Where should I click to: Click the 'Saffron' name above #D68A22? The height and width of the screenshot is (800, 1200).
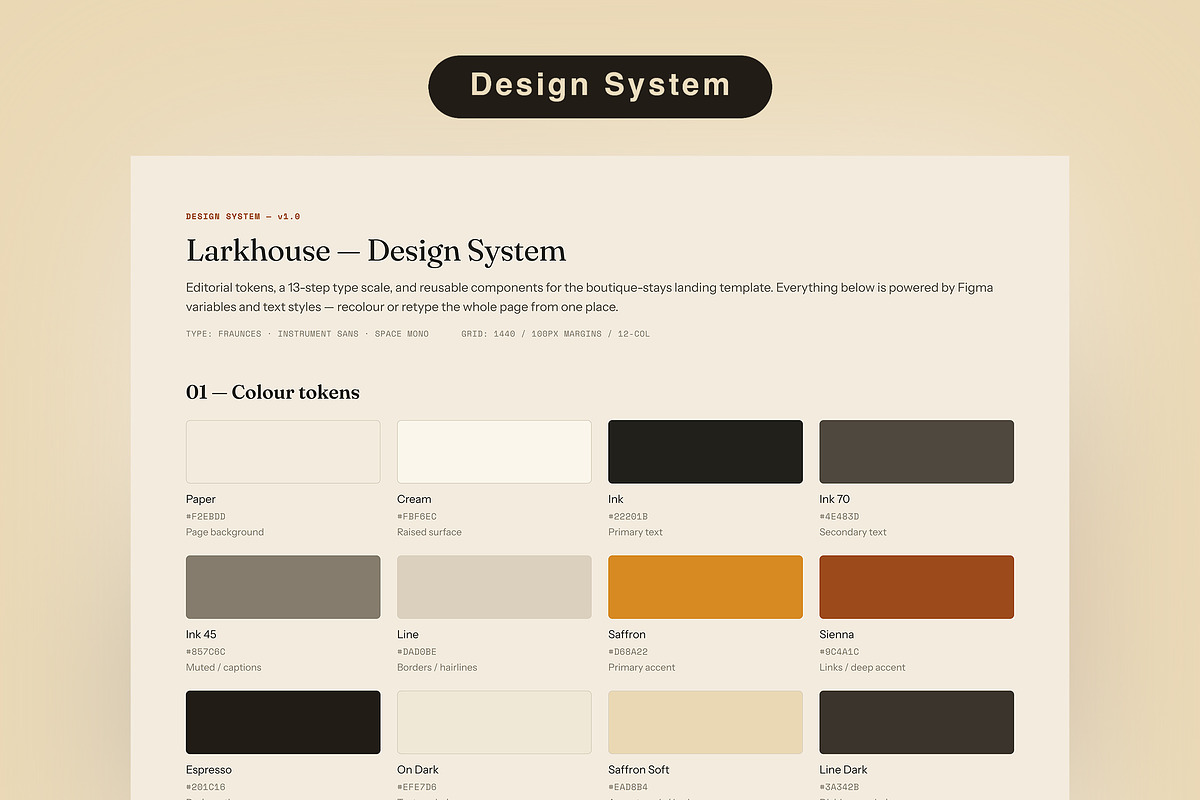point(627,634)
